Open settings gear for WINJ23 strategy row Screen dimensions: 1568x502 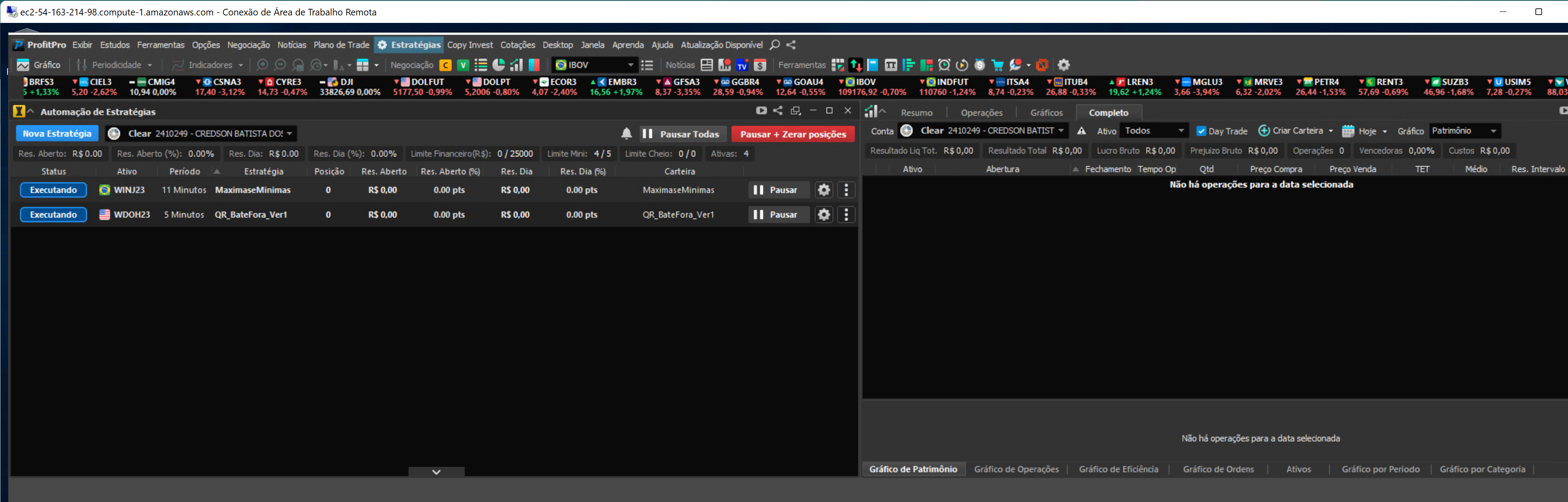823,190
